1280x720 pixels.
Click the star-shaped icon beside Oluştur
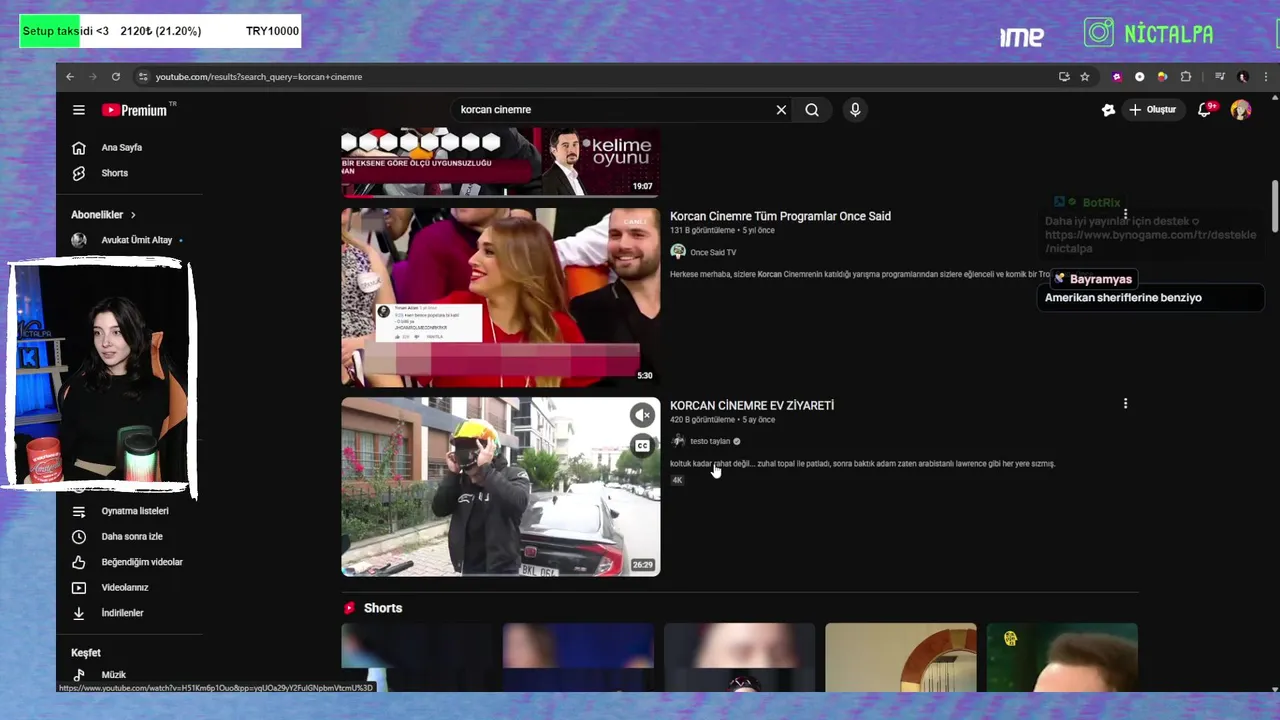pos(1108,110)
